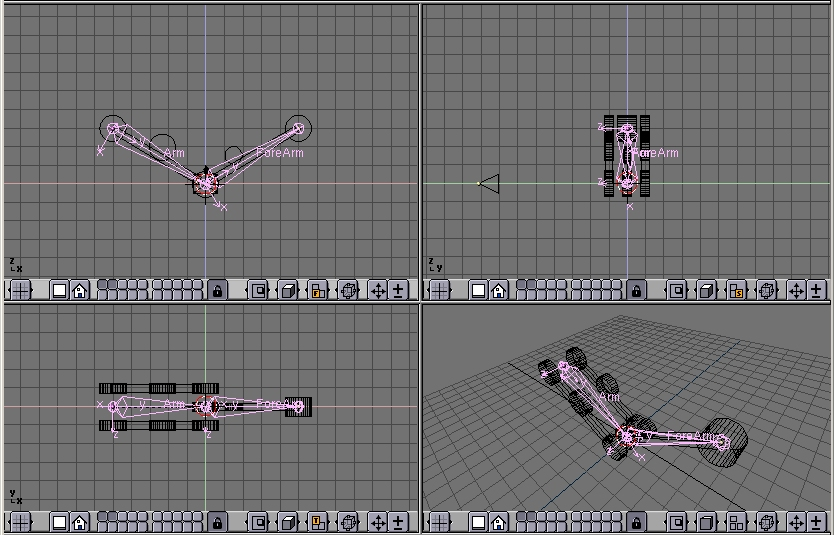Click the Arm bone label in the perspective view
The height and width of the screenshot is (535, 834).
click(608, 397)
